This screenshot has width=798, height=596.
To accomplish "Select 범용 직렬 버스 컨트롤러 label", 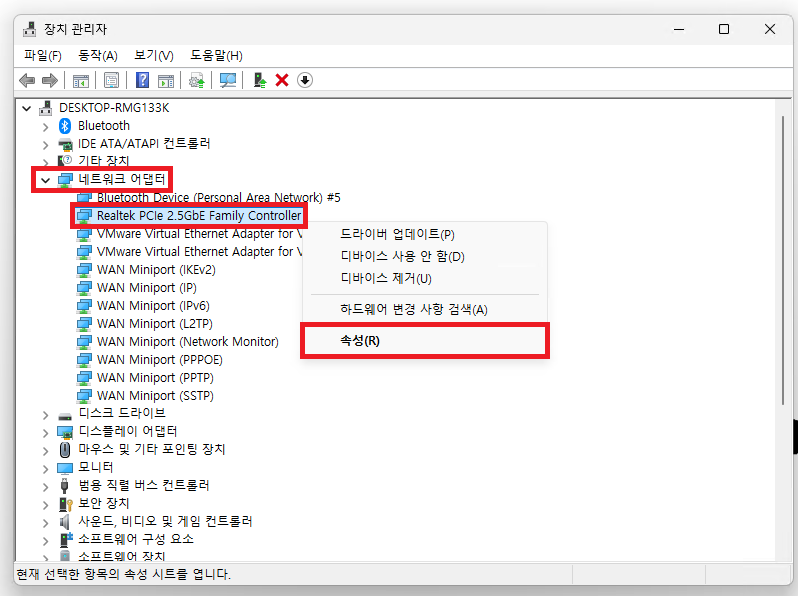I will [x=144, y=486].
